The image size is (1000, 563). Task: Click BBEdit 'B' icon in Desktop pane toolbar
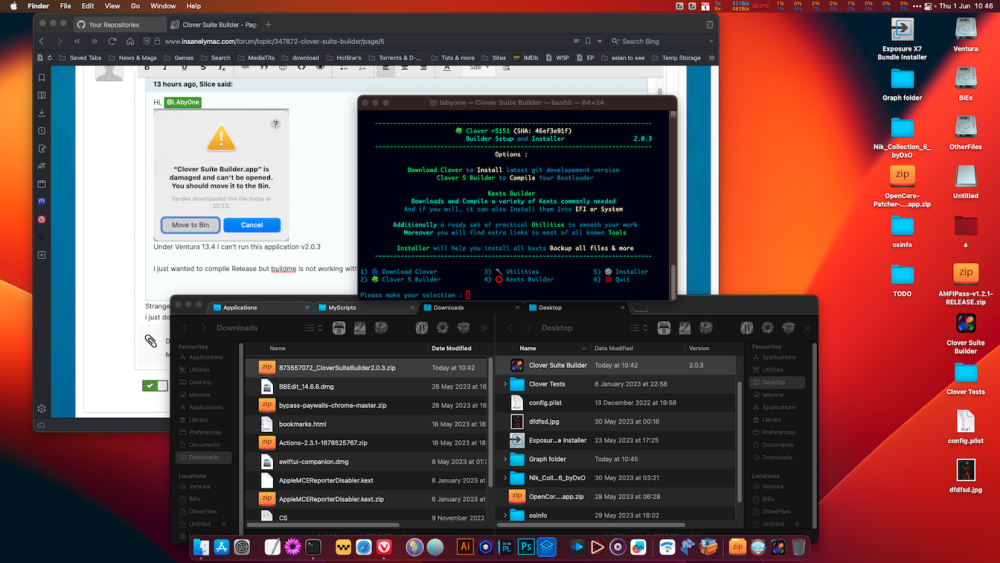coord(746,328)
